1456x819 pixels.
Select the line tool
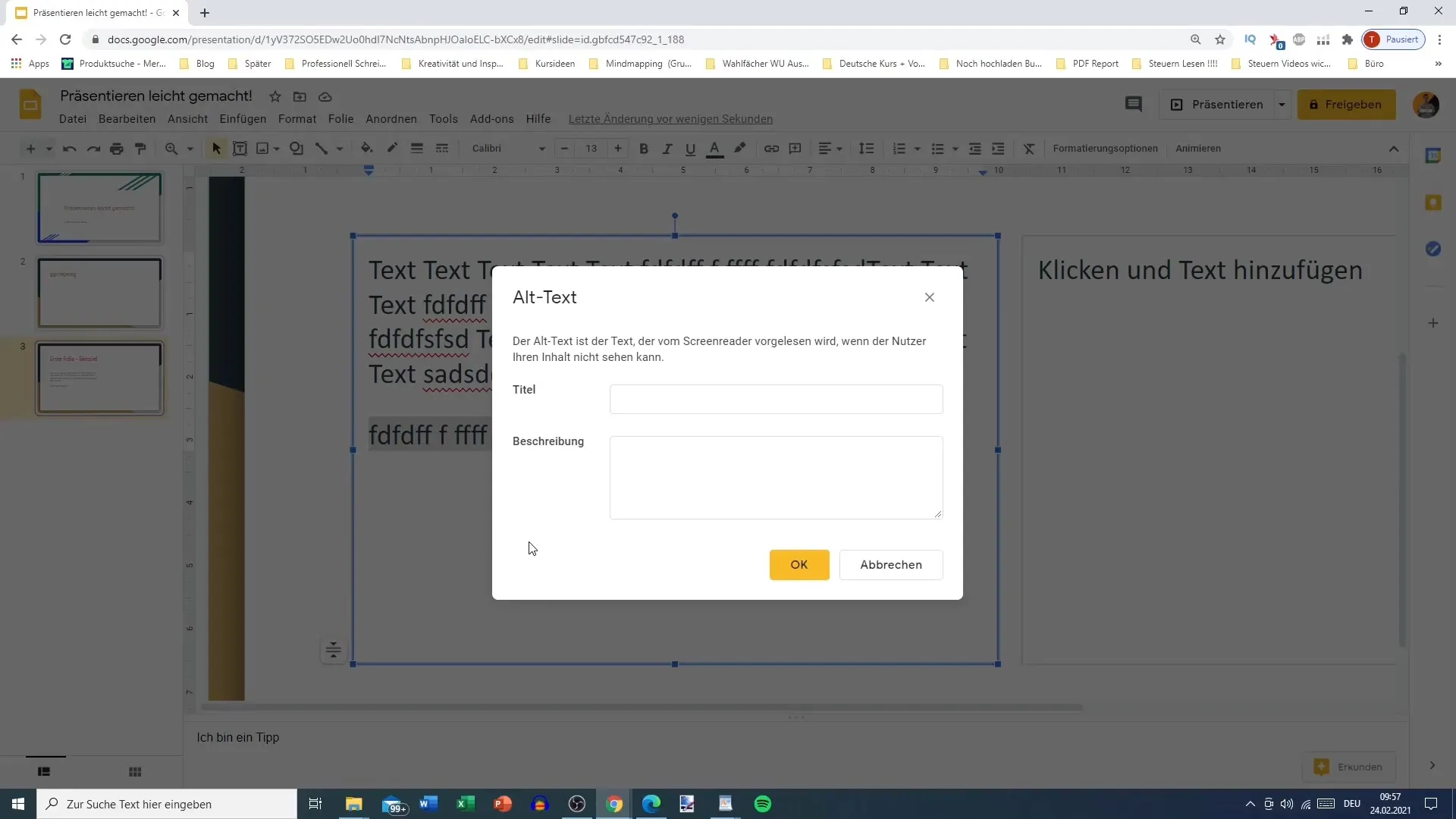click(322, 149)
